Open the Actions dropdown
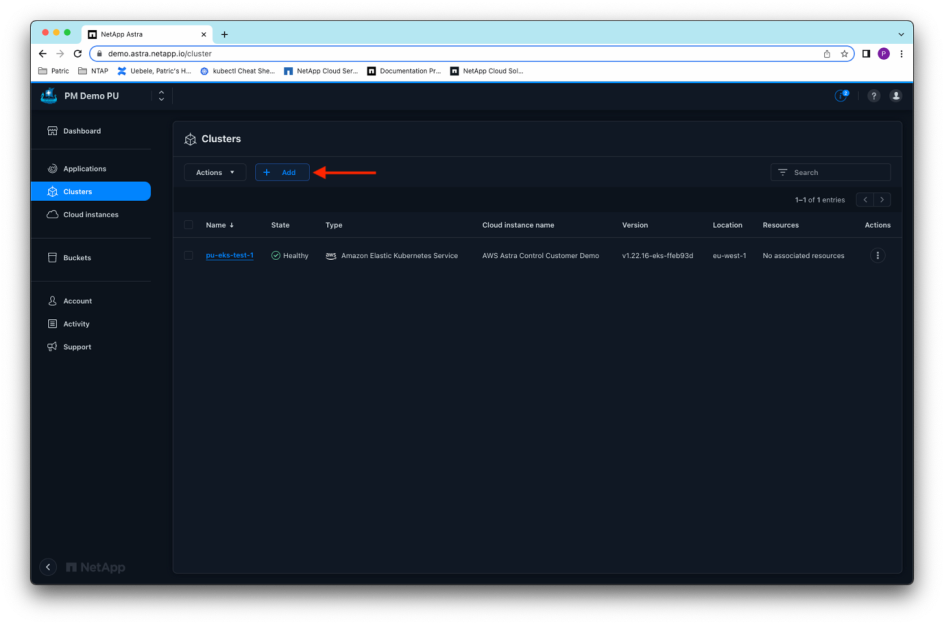 pos(215,172)
